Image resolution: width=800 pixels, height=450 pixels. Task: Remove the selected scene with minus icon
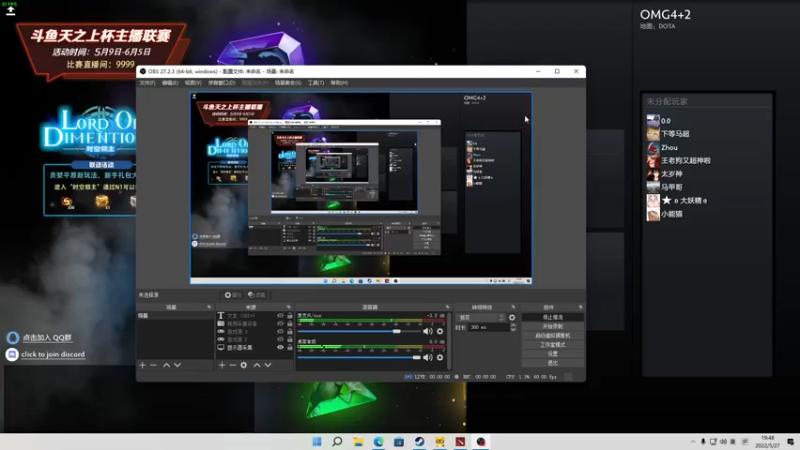click(153, 365)
